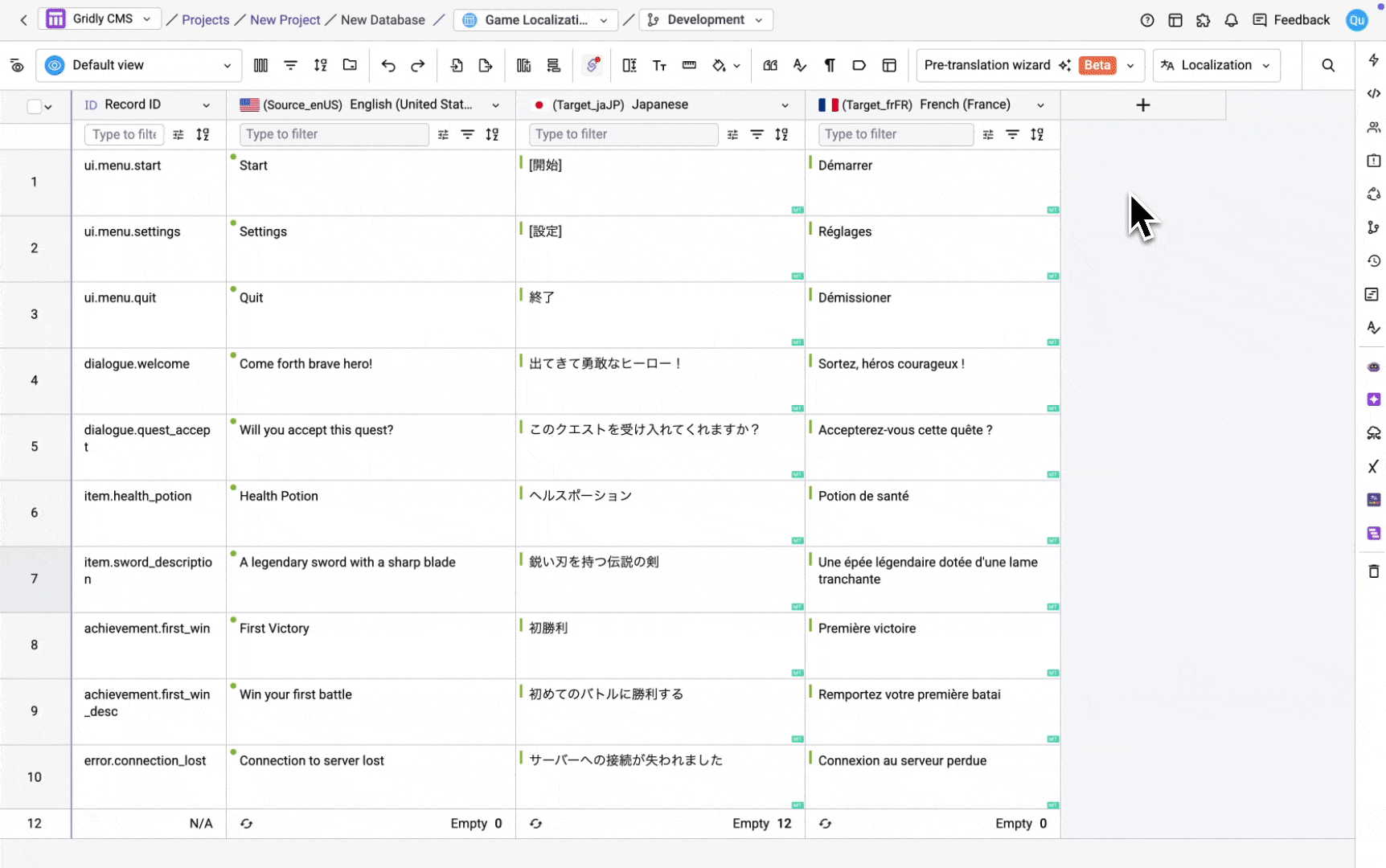
Task: Click the Japanese column filter options icon
Action: [x=732, y=135]
